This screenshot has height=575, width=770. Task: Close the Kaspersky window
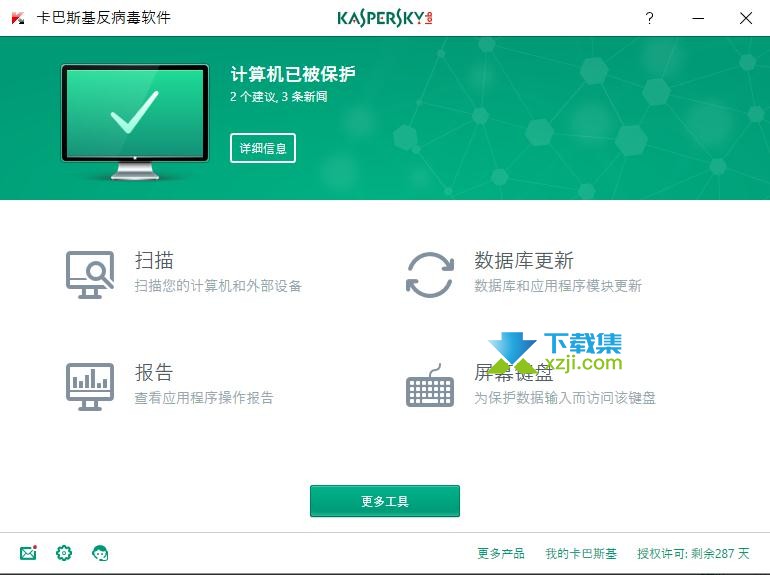coord(745,19)
